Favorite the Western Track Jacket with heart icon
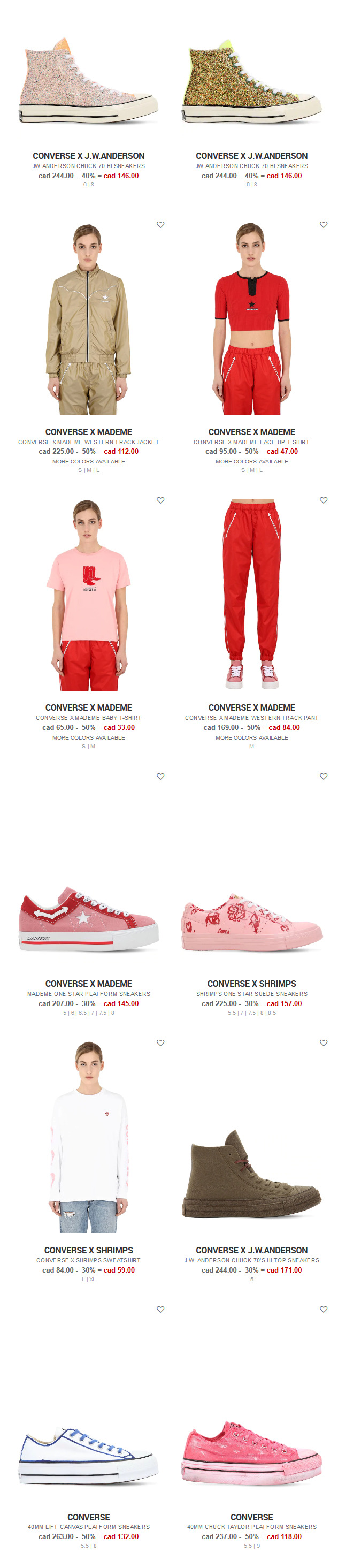Screen dimensions: 338x1568 click(160, 225)
